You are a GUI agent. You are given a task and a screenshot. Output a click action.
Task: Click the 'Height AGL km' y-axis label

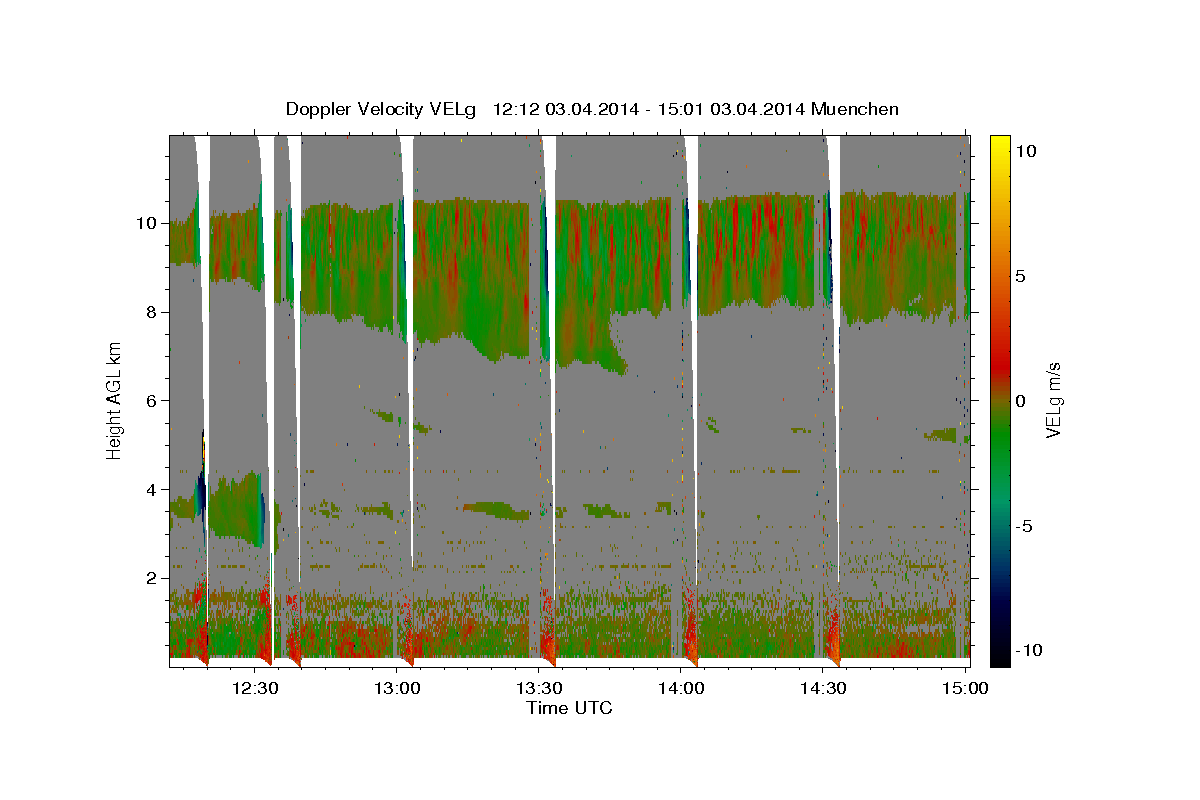pos(115,400)
